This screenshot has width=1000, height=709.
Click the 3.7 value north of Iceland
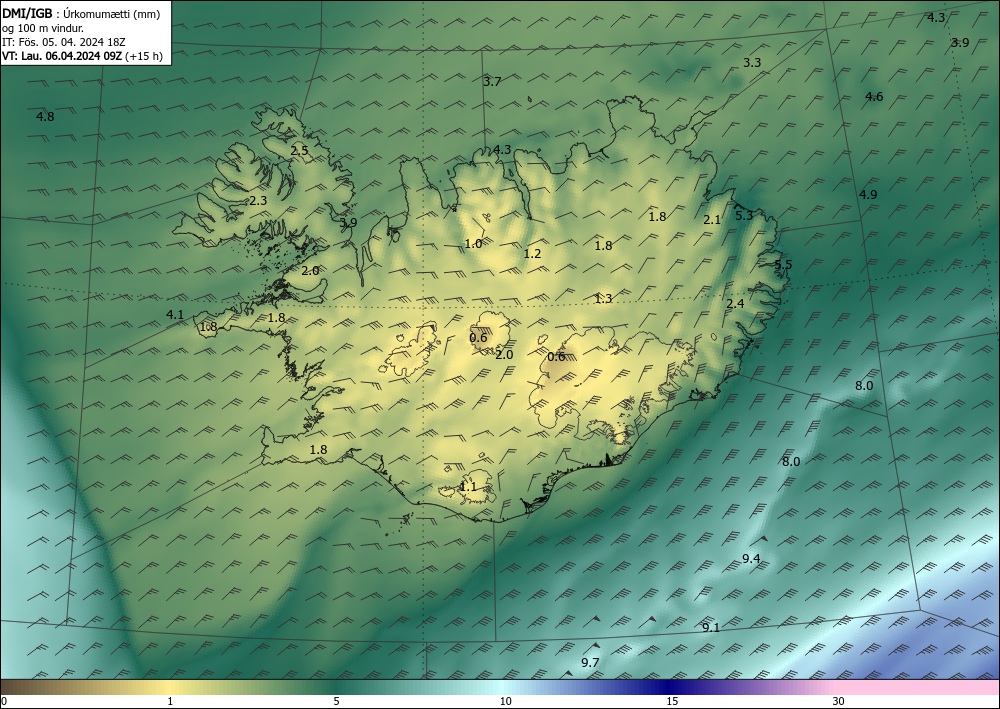492,82
